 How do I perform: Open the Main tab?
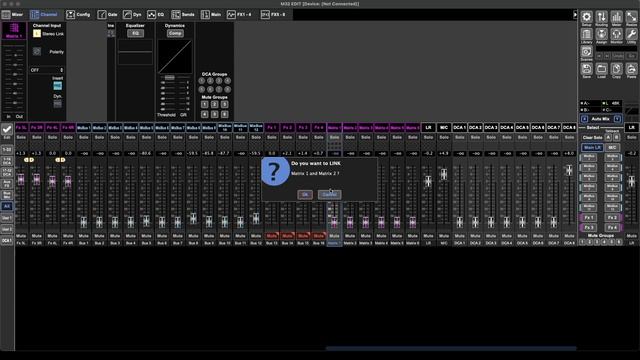(x=211, y=15)
